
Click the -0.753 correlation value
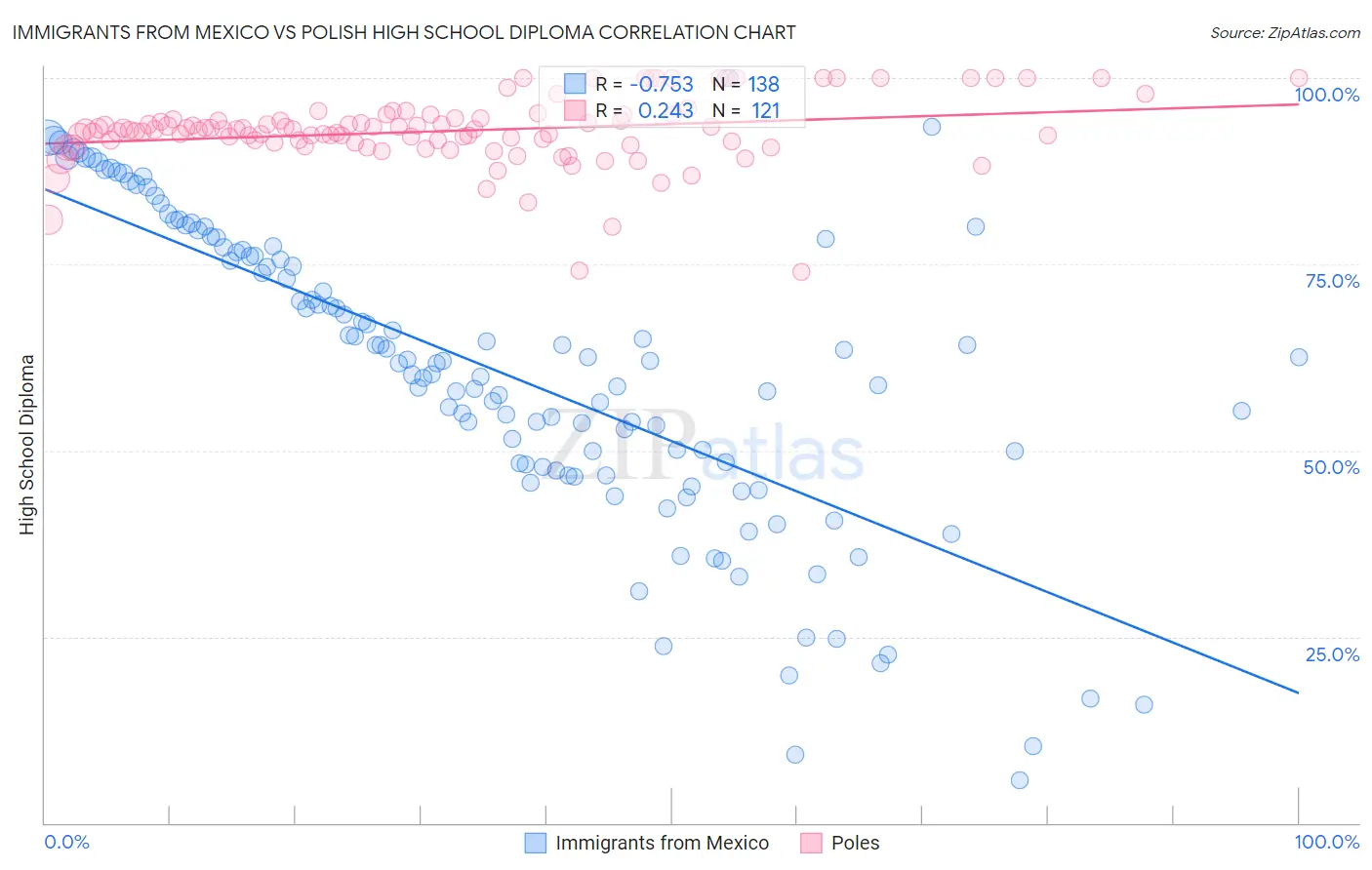click(663, 85)
